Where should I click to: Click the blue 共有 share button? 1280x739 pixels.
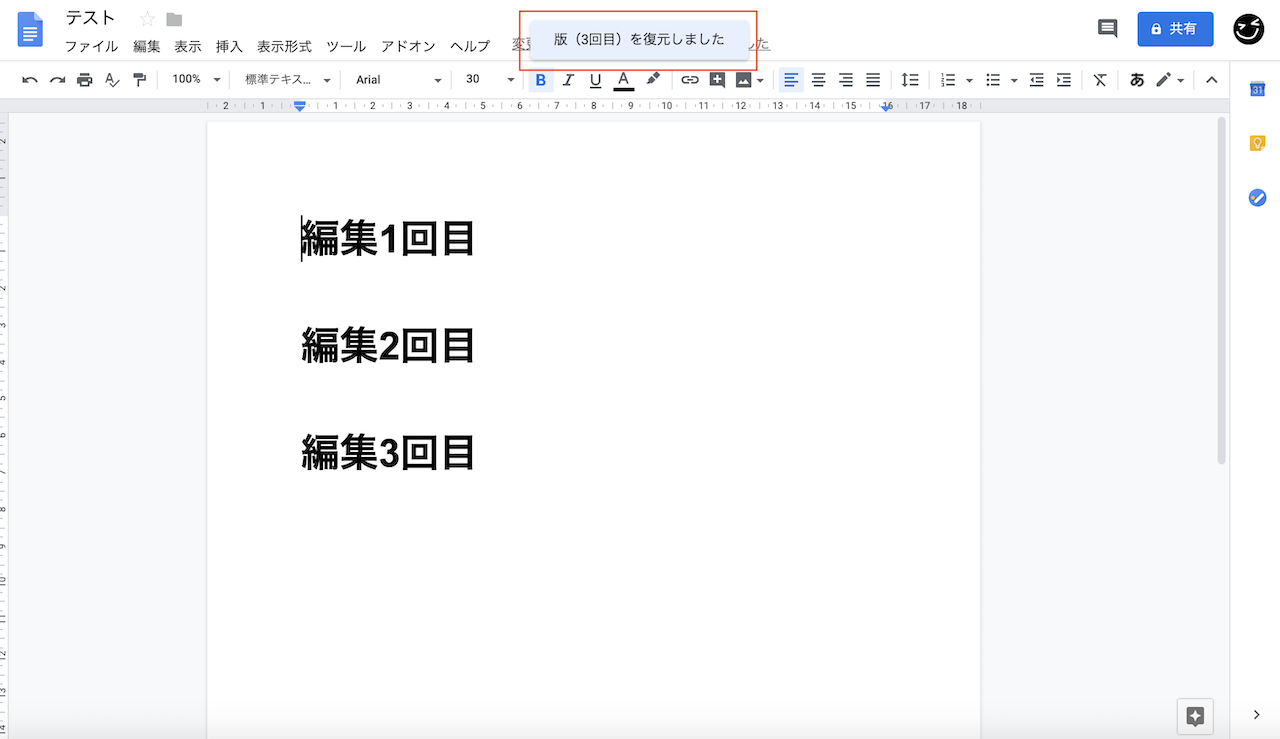point(1175,29)
